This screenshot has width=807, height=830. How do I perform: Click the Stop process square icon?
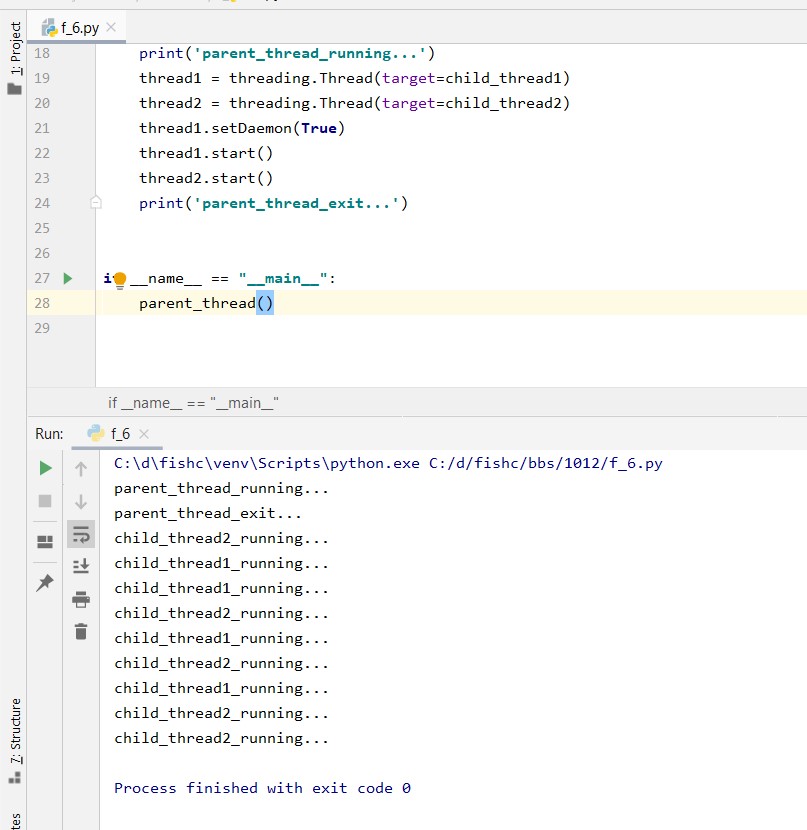click(x=45, y=501)
